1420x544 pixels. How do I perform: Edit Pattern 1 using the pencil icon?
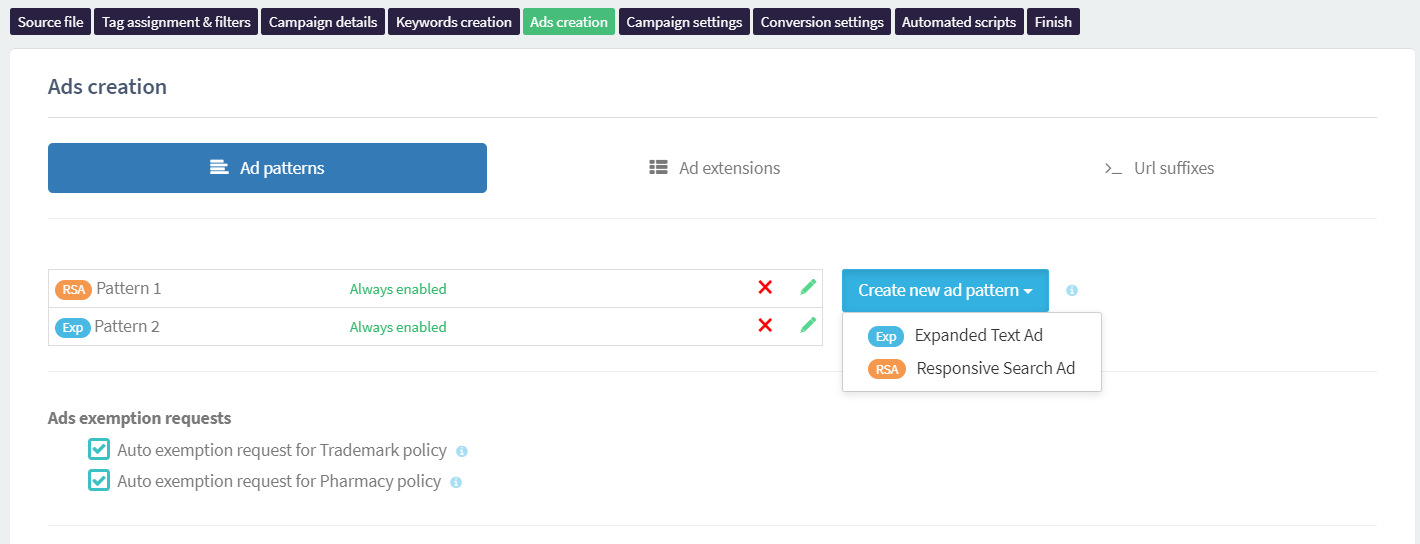pyautogui.click(x=808, y=288)
